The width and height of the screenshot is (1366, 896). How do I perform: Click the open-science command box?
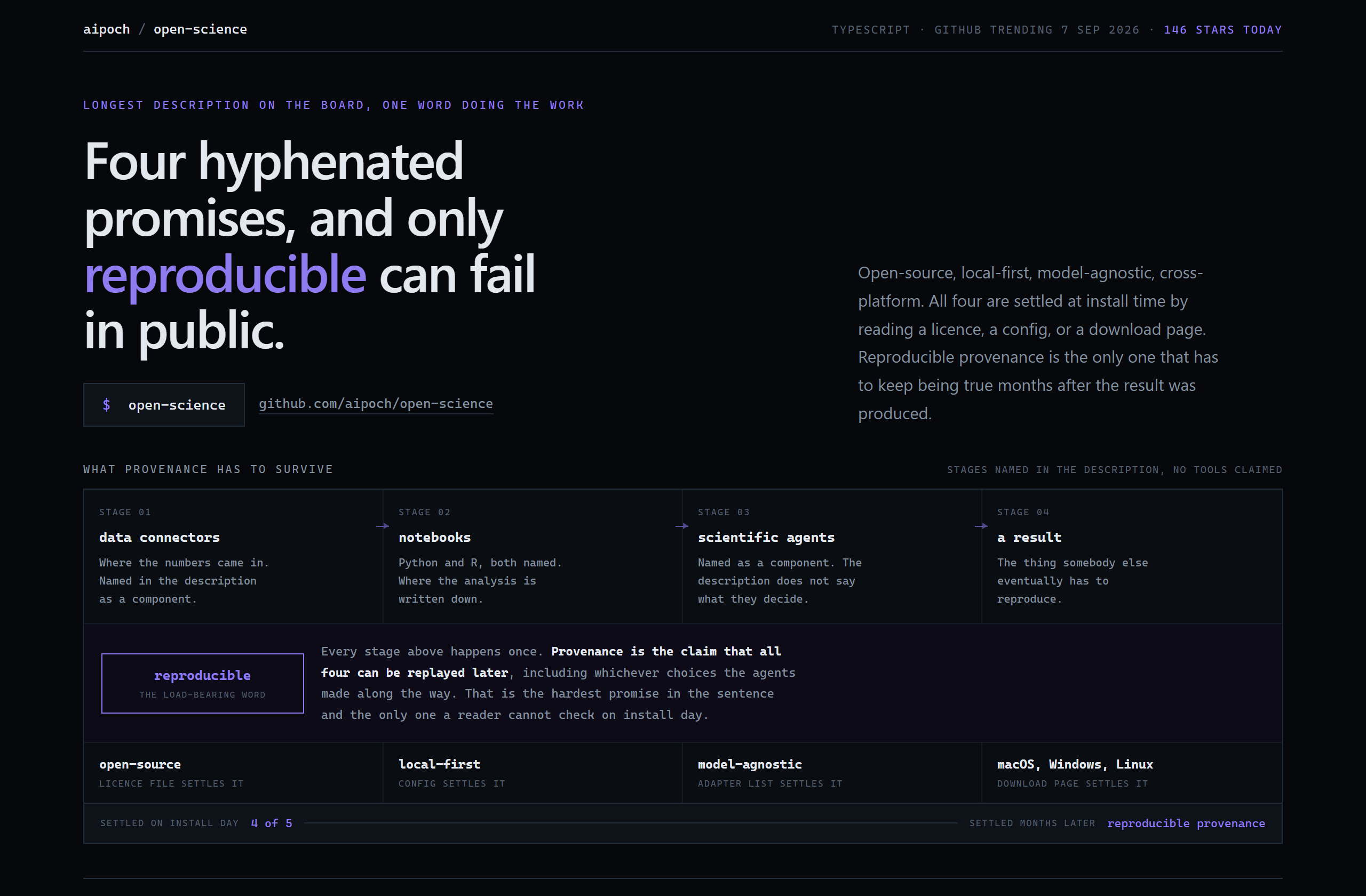(x=164, y=405)
